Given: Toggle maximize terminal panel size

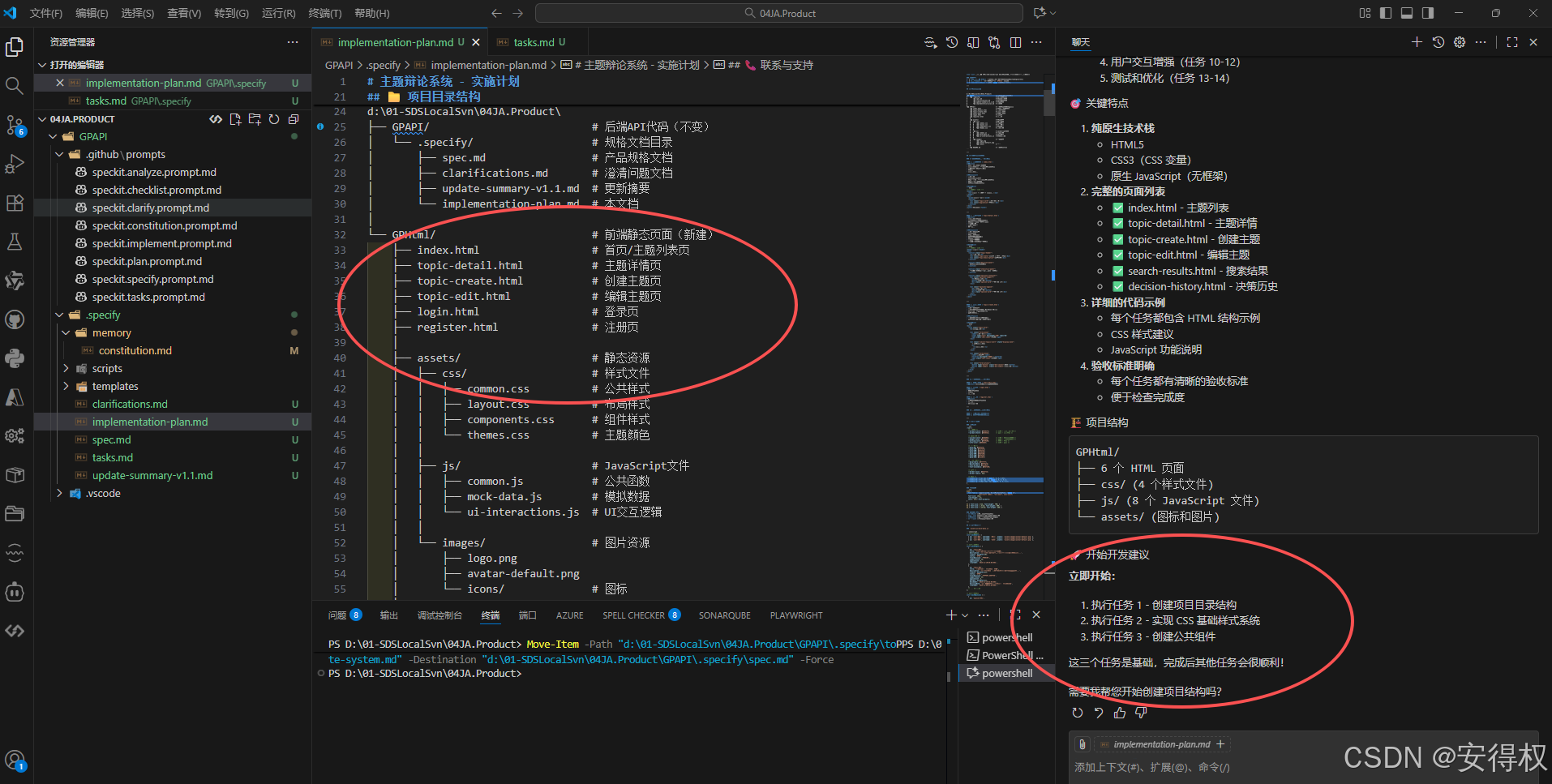Looking at the screenshot, I should click(x=1015, y=615).
